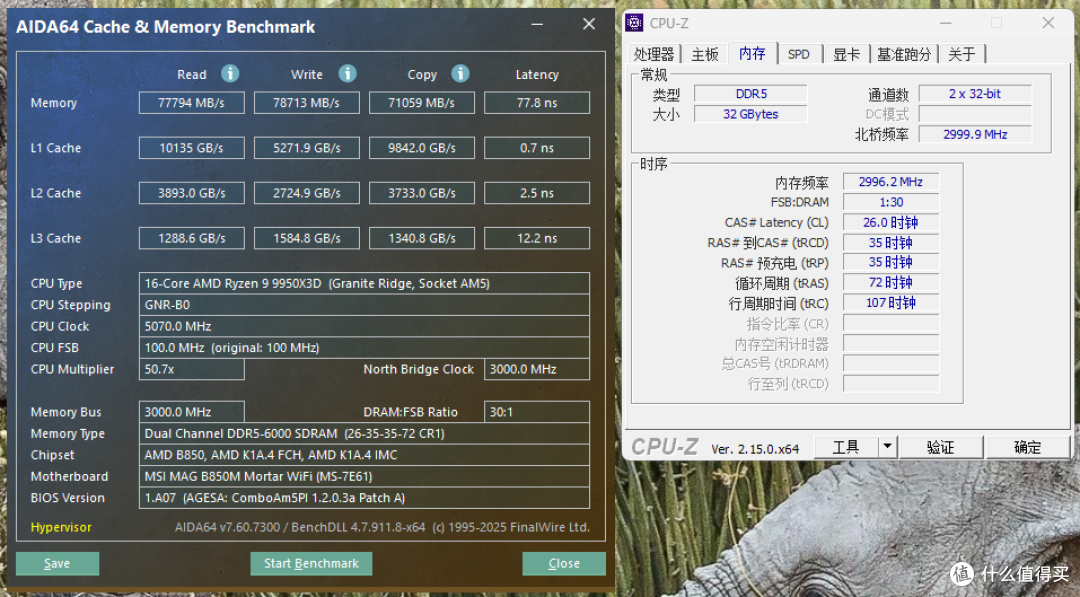Click the Memory Copy value 71059 MB/s
Viewport: 1080px width, 597px height.
(x=422, y=103)
